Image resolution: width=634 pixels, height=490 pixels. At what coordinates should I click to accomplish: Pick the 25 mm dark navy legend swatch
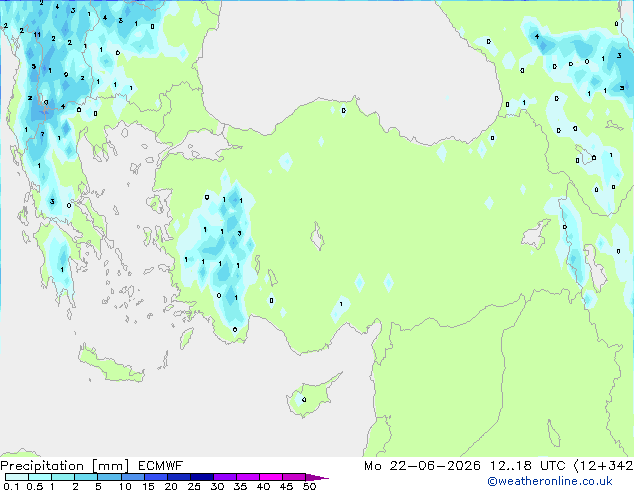(x=202, y=477)
